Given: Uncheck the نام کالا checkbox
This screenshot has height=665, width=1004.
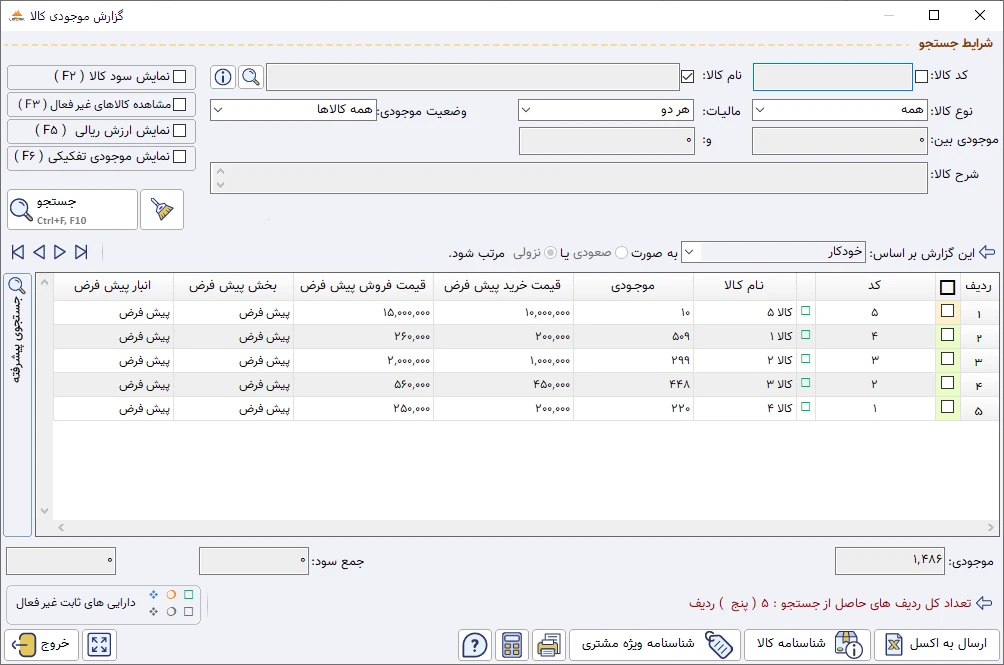Looking at the screenshot, I should click(x=688, y=77).
